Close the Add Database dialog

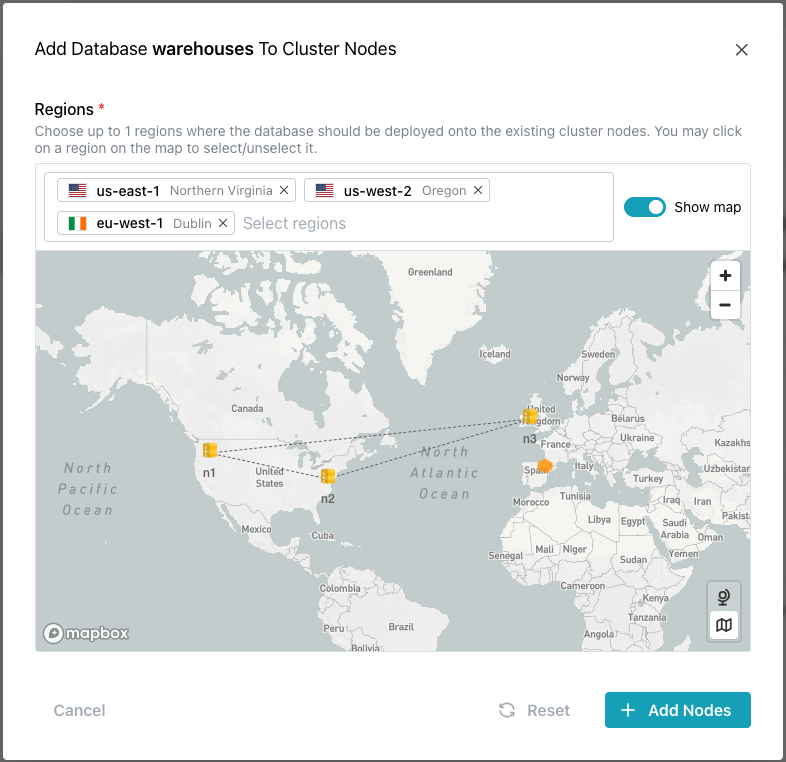pyautogui.click(x=741, y=50)
